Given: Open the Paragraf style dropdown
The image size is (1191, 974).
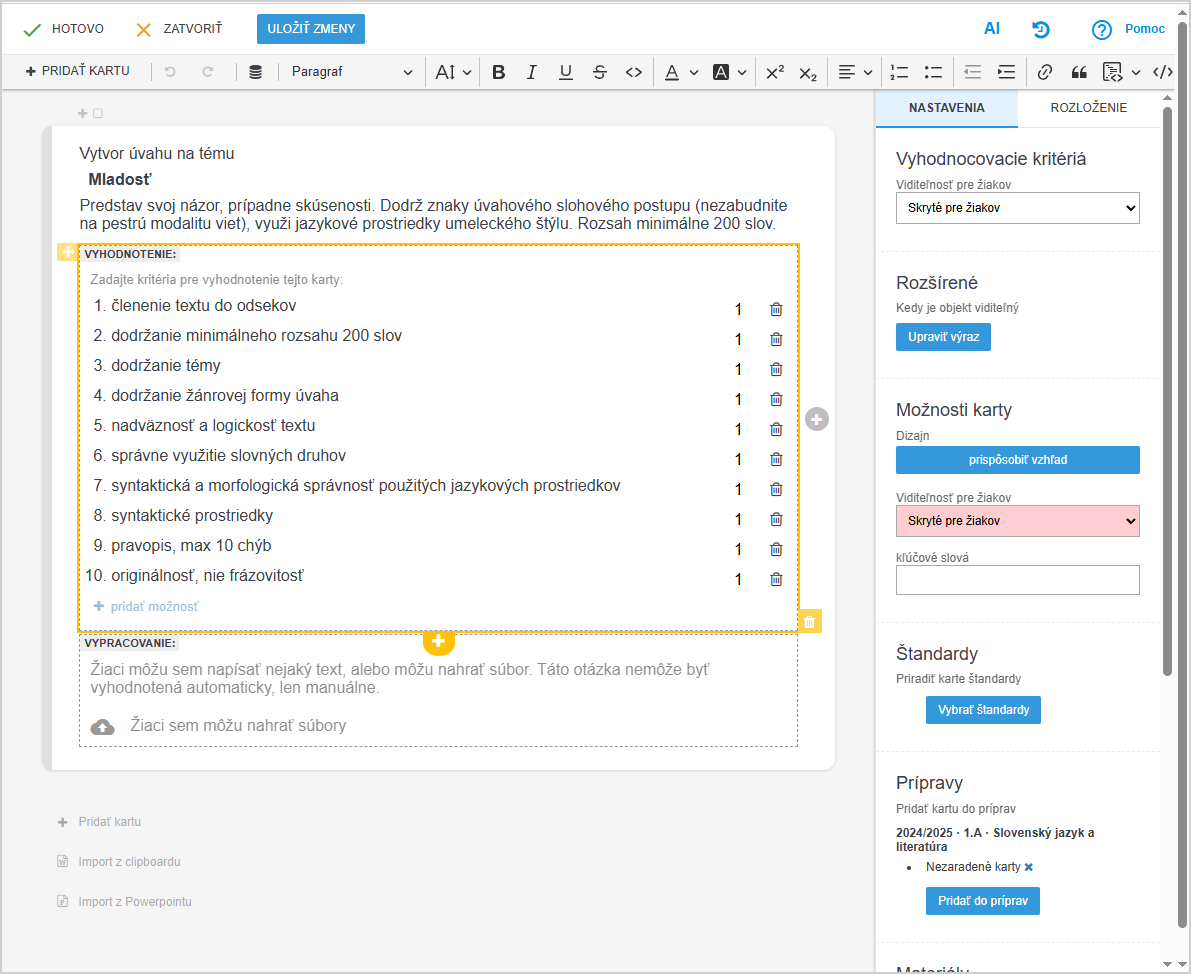Looking at the screenshot, I should click(351, 72).
